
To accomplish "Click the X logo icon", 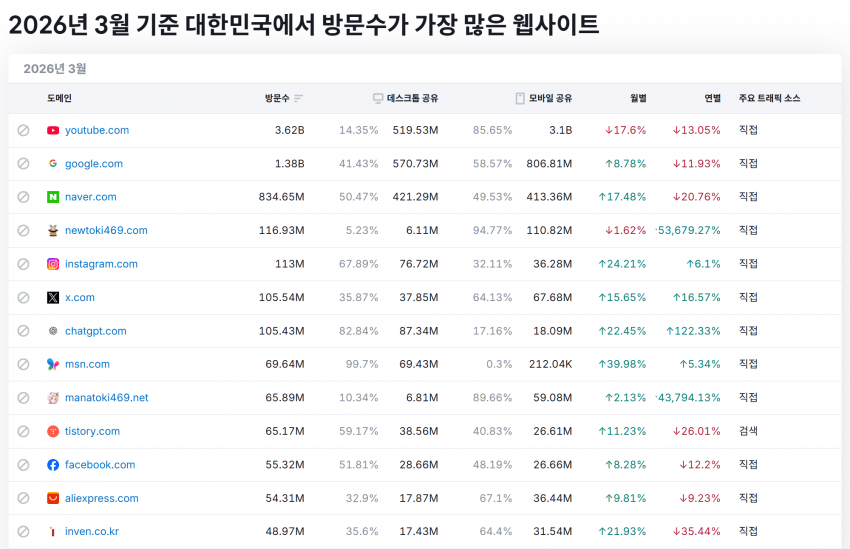I will pyautogui.click(x=53, y=298).
